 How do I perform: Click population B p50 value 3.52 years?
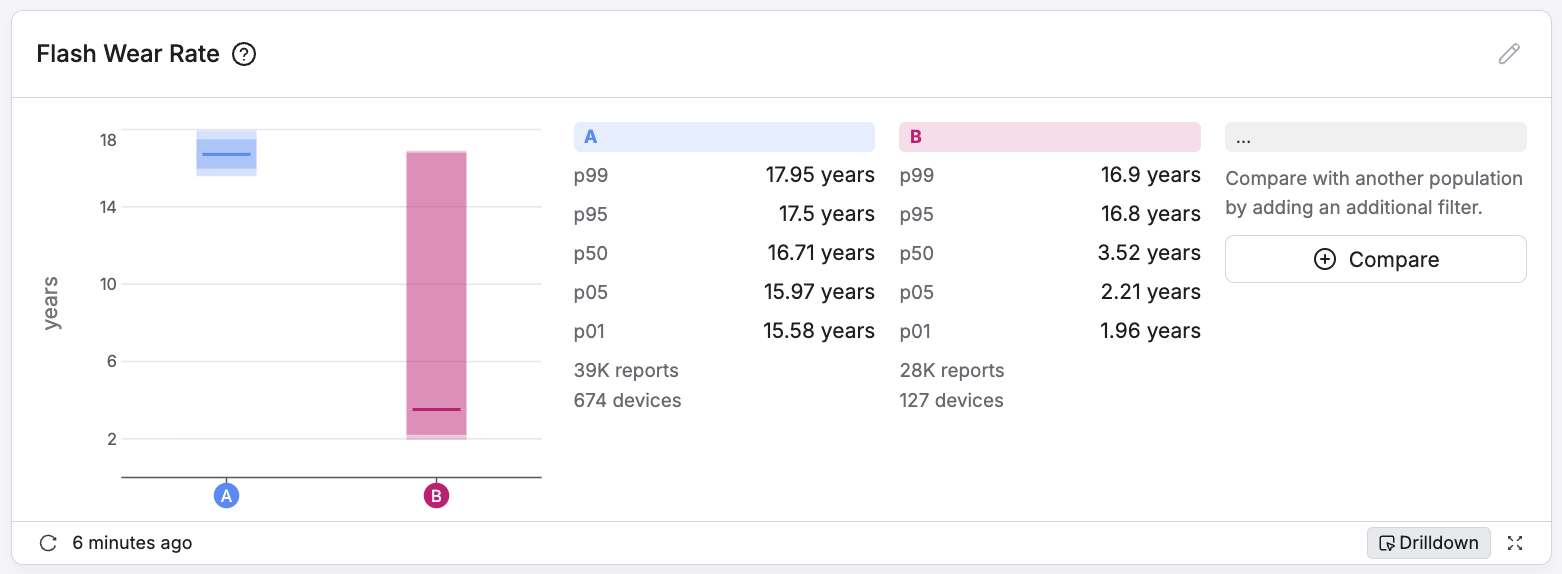[x=1148, y=253]
